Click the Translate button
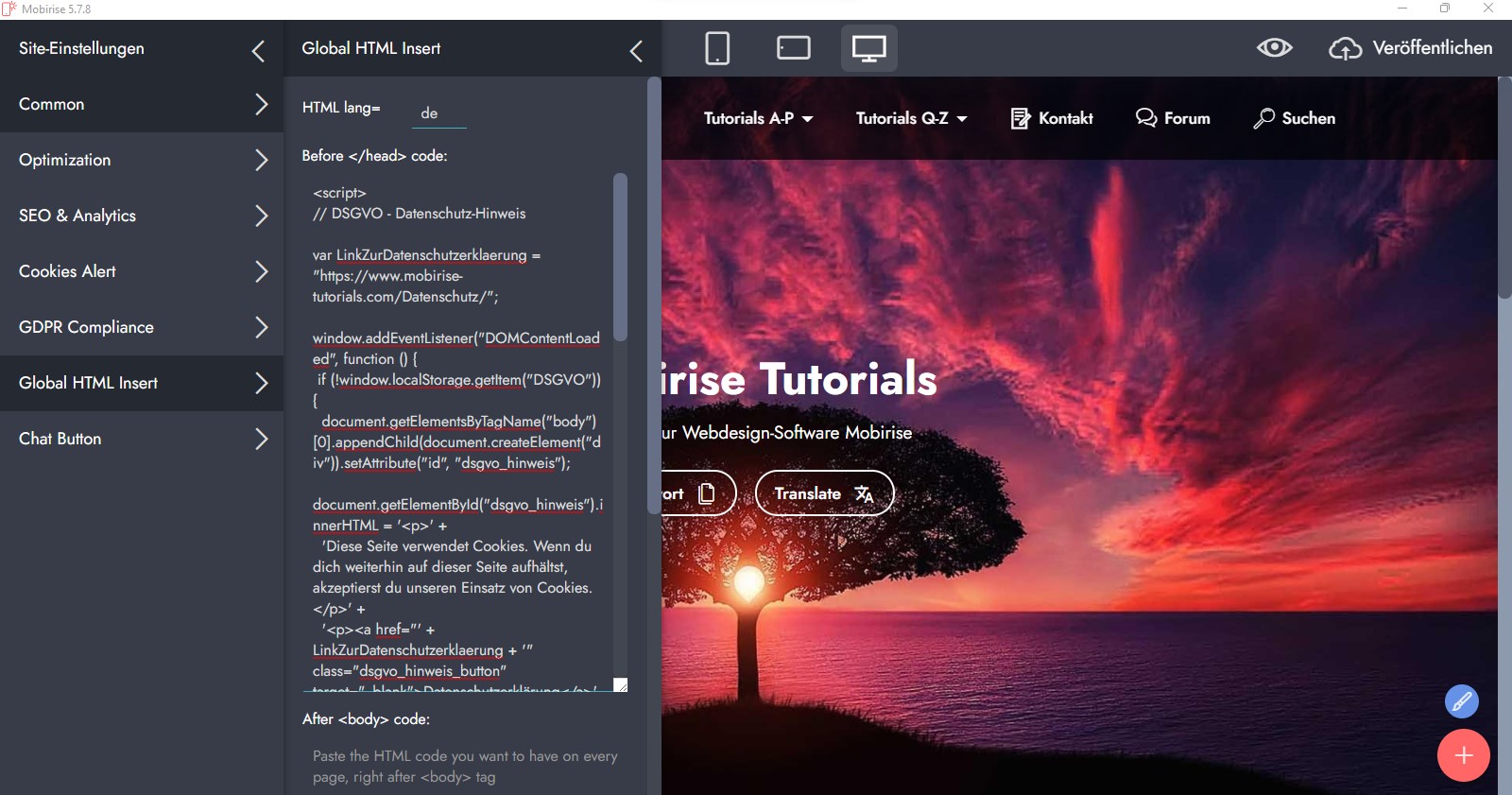The width and height of the screenshot is (1512, 795). point(824,493)
